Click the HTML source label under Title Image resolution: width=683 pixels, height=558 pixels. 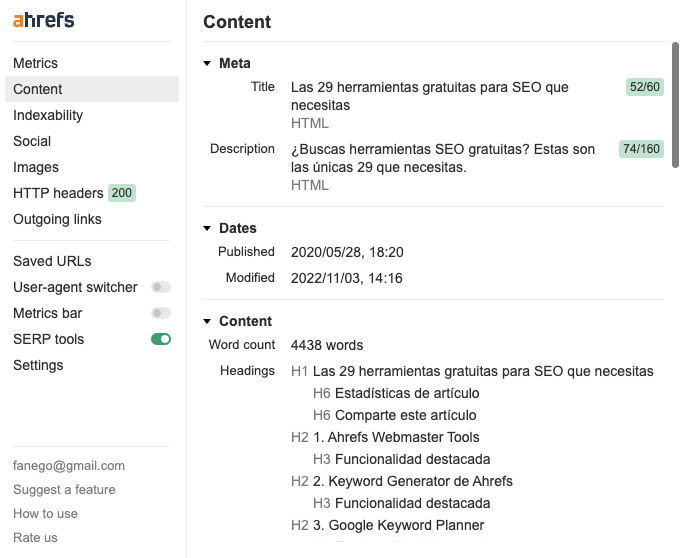point(310,123)
